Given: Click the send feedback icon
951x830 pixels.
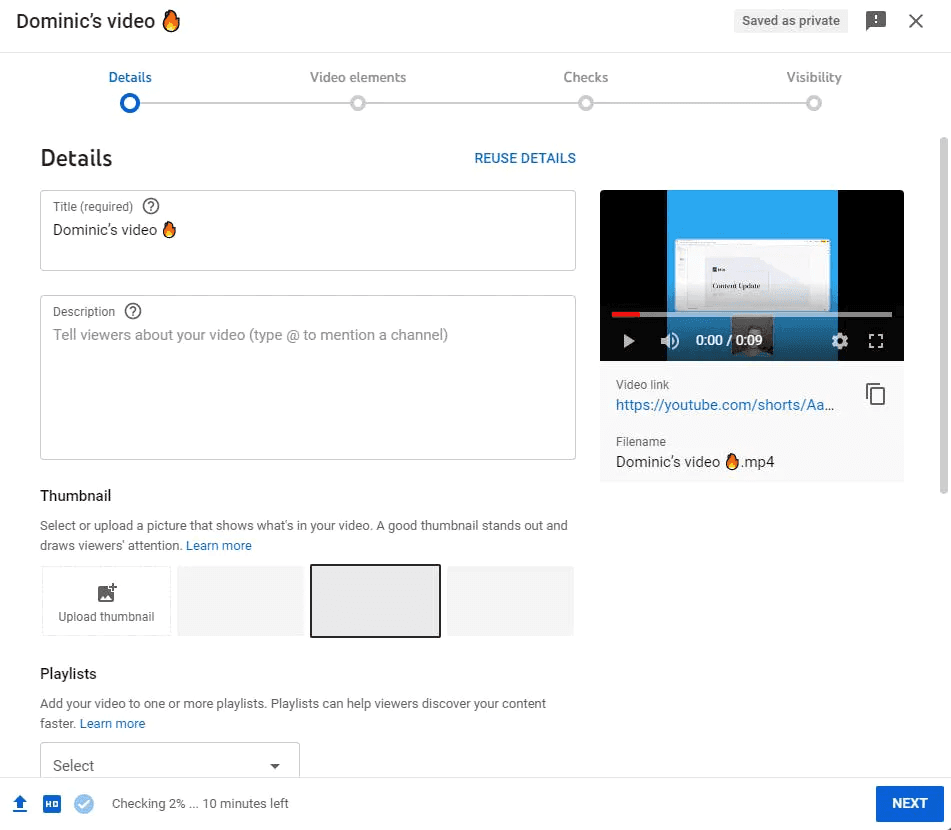Looking at the screenshot, I should click(875, 21).
